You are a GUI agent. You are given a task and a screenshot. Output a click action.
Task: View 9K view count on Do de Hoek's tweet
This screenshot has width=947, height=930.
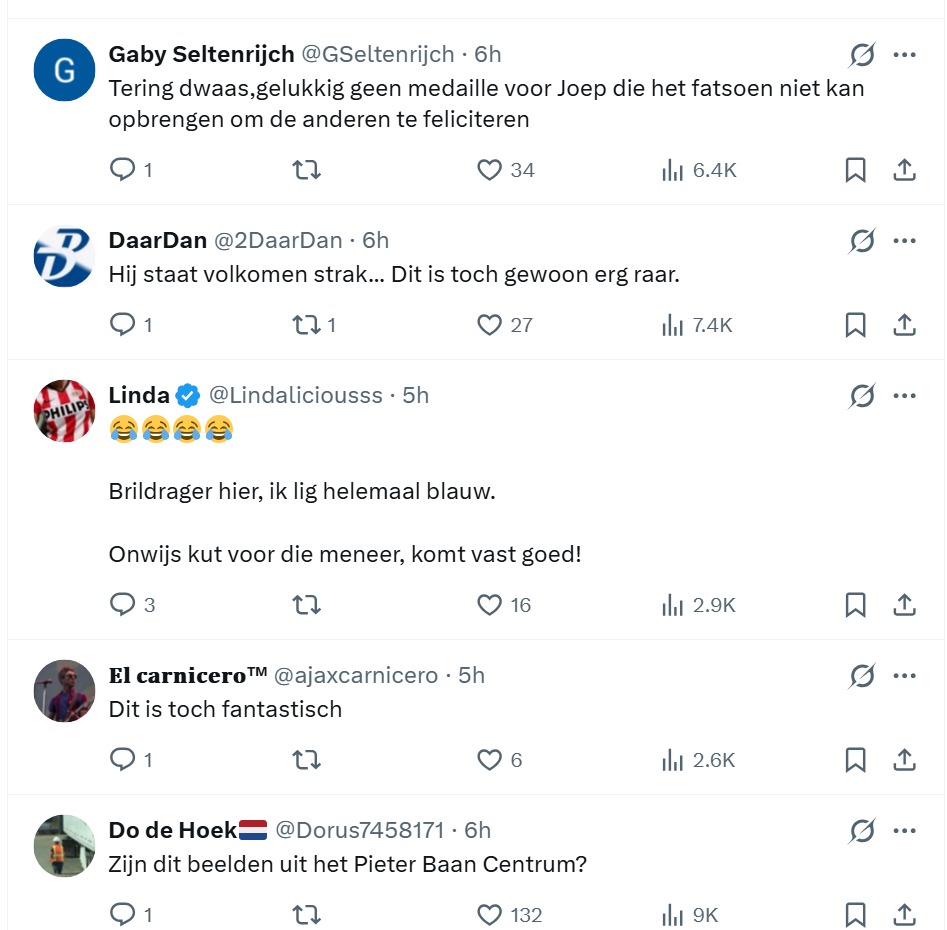690,915
